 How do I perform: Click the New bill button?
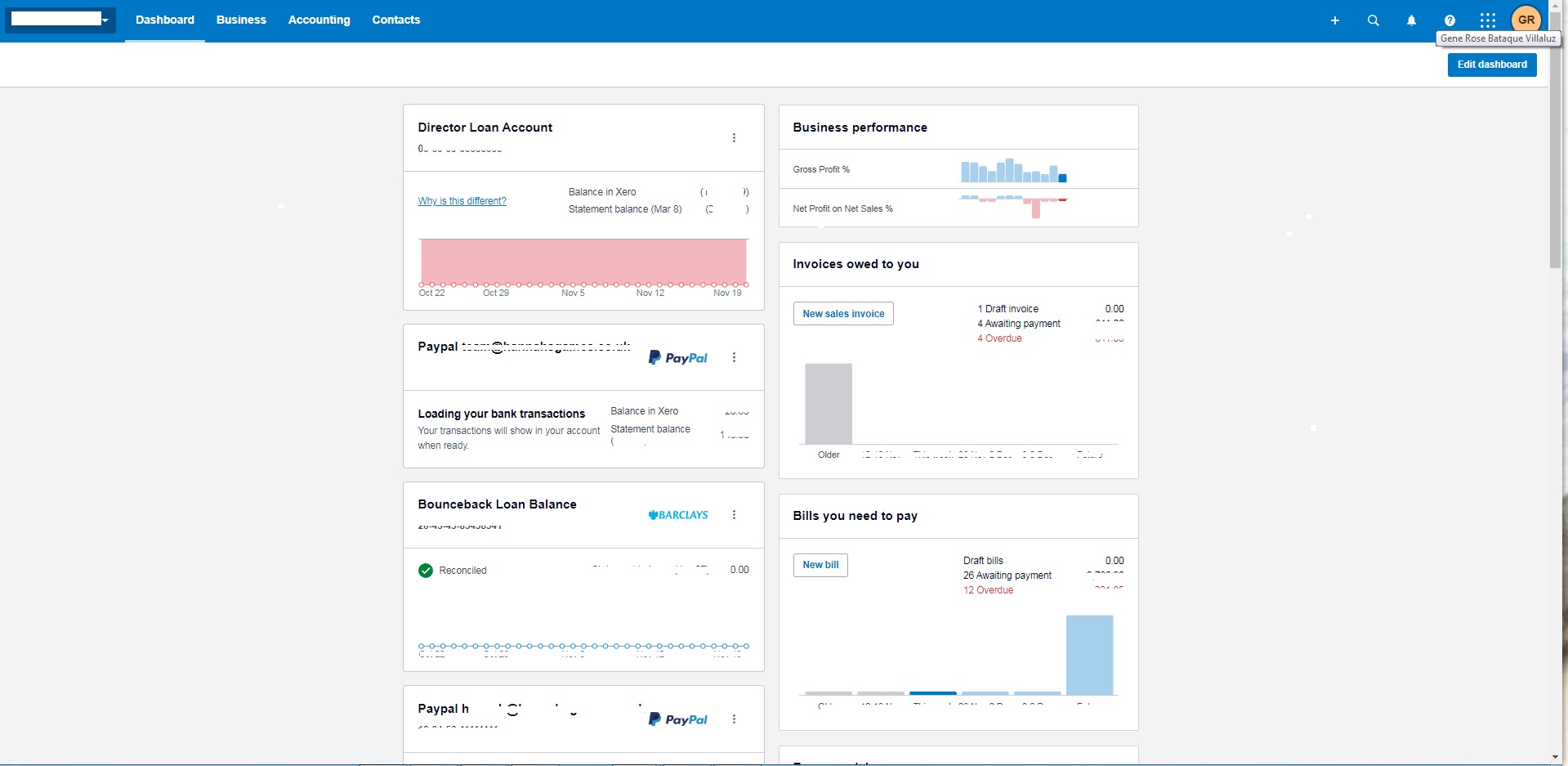(820, 565)
